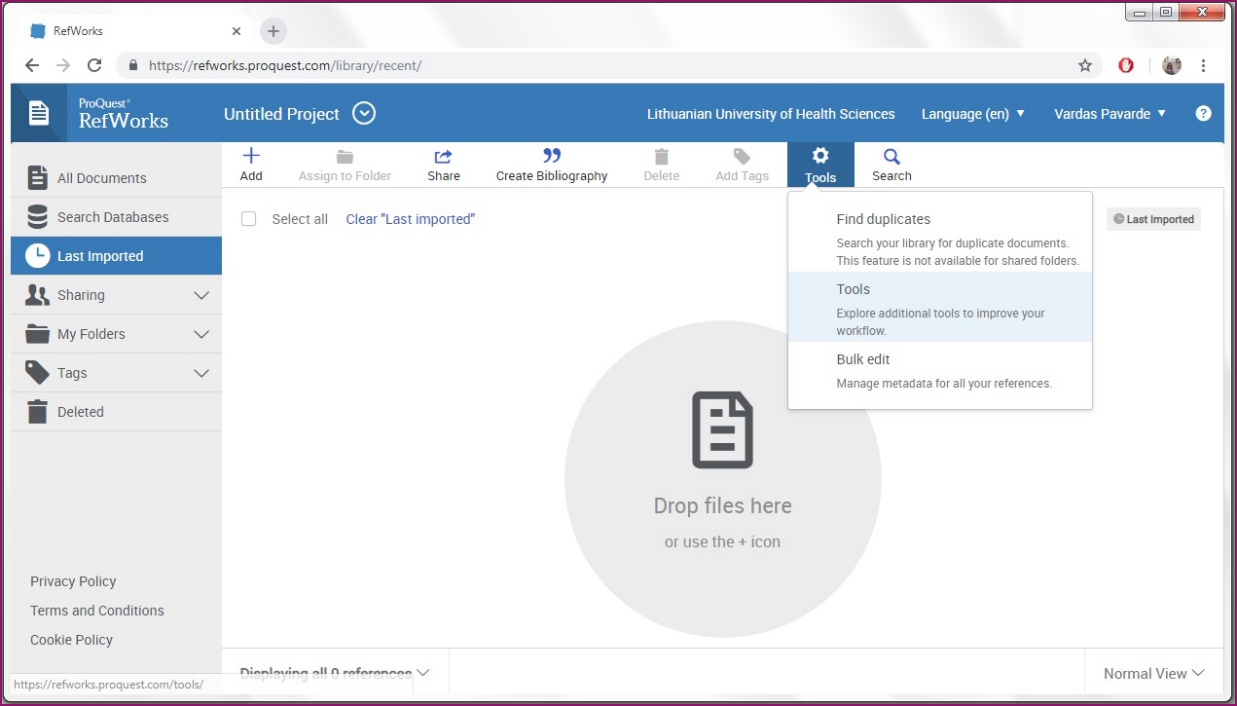
Task: Click the browser address bar
Action: [x=600, y=66]
